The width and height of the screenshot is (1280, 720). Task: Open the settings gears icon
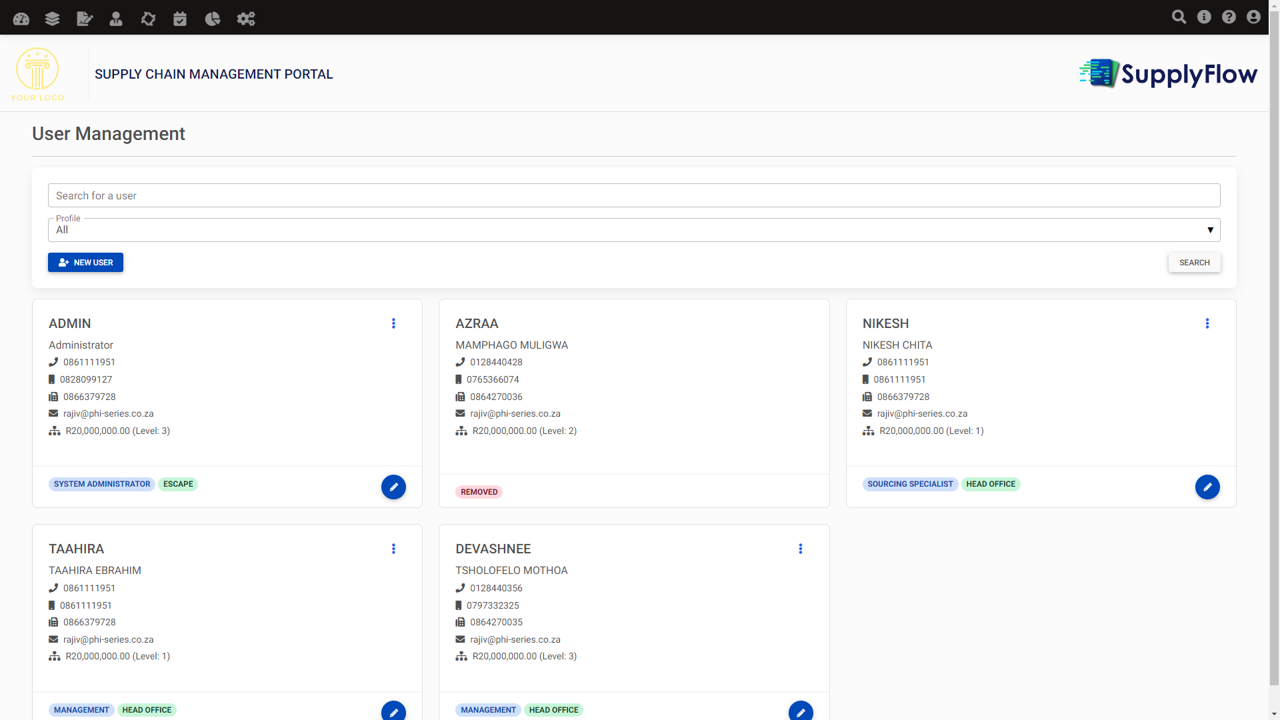[x=246, y=18]
